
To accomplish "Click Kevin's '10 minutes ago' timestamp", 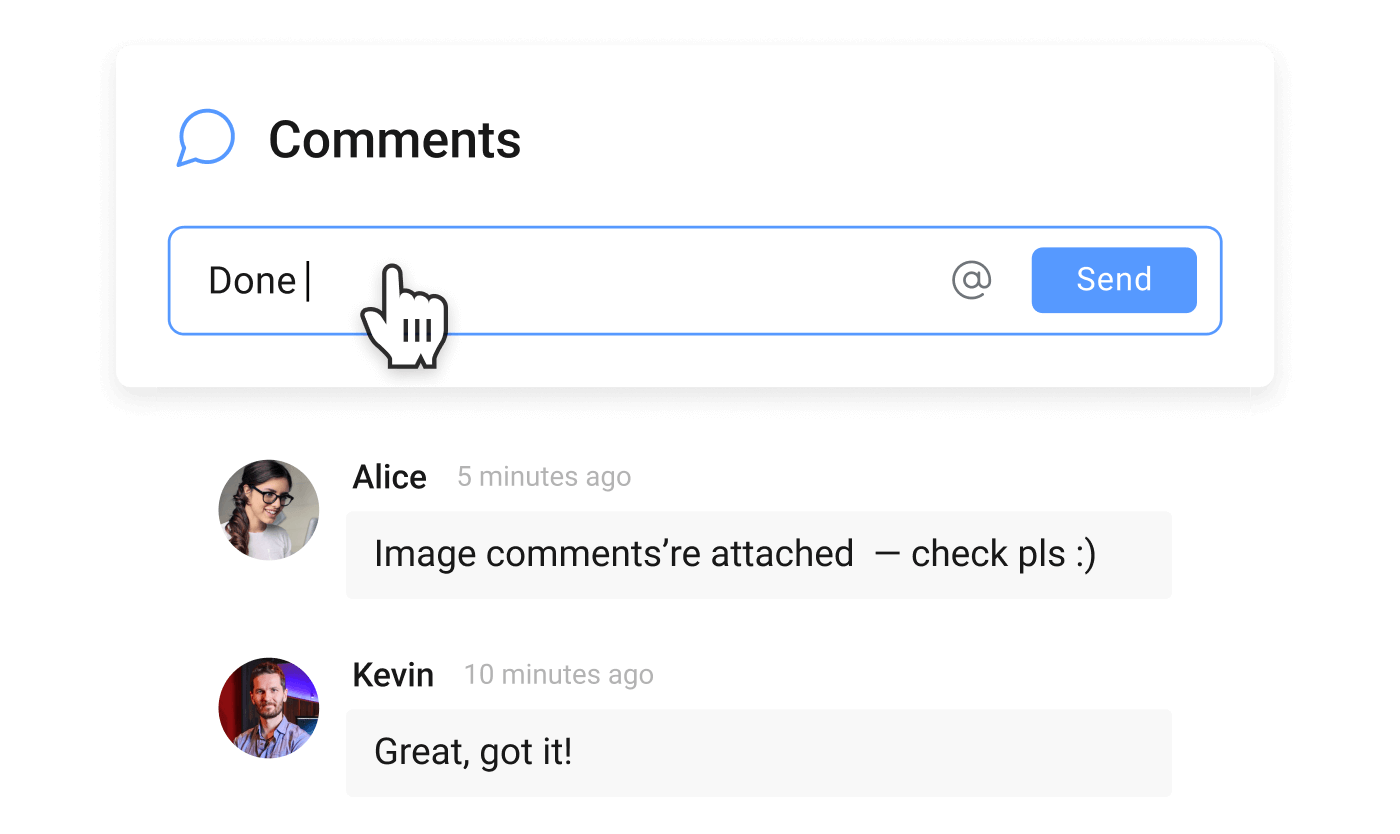I will point(558,675).
